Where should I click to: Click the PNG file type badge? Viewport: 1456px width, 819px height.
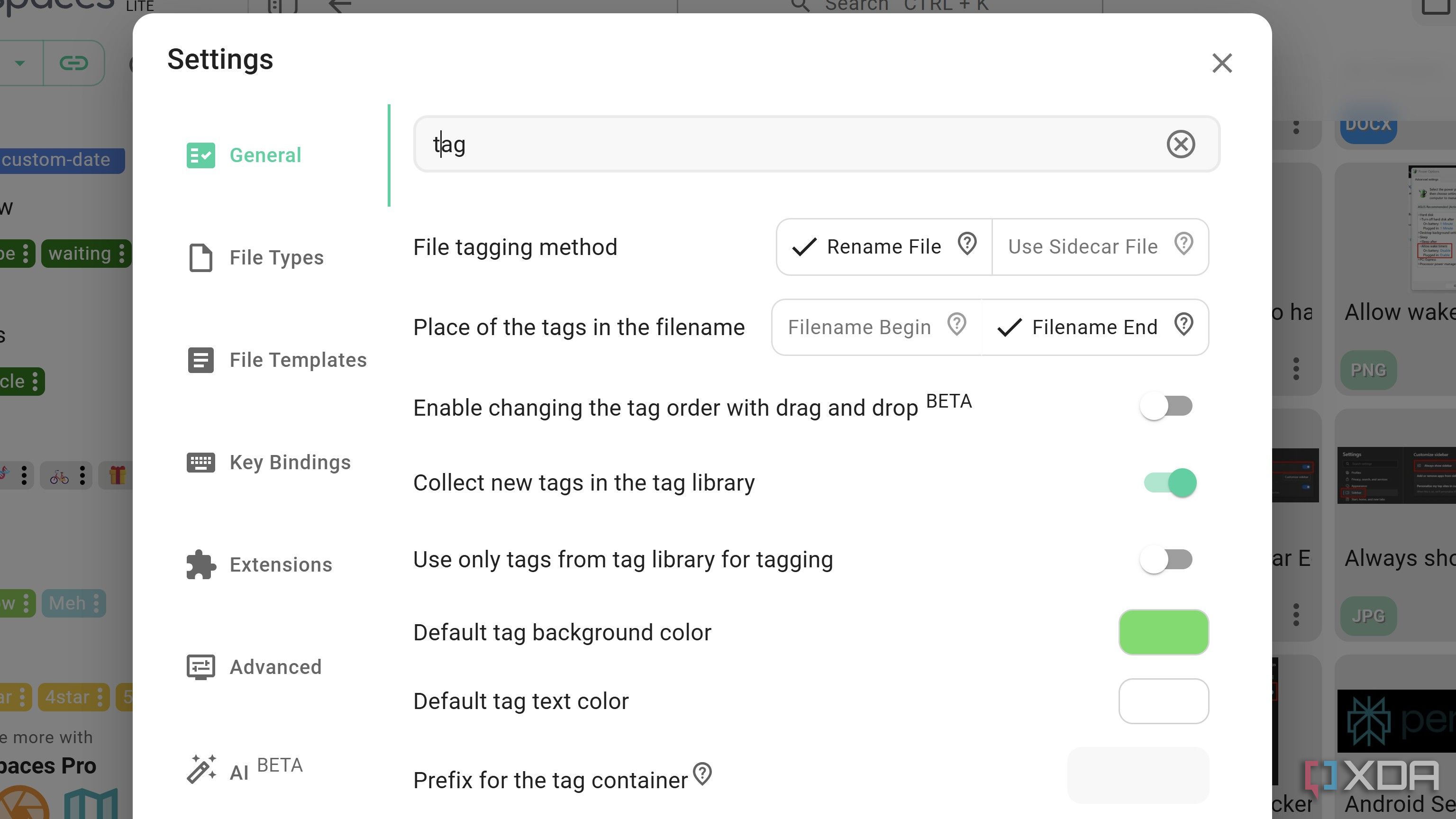pos(1368,370)
